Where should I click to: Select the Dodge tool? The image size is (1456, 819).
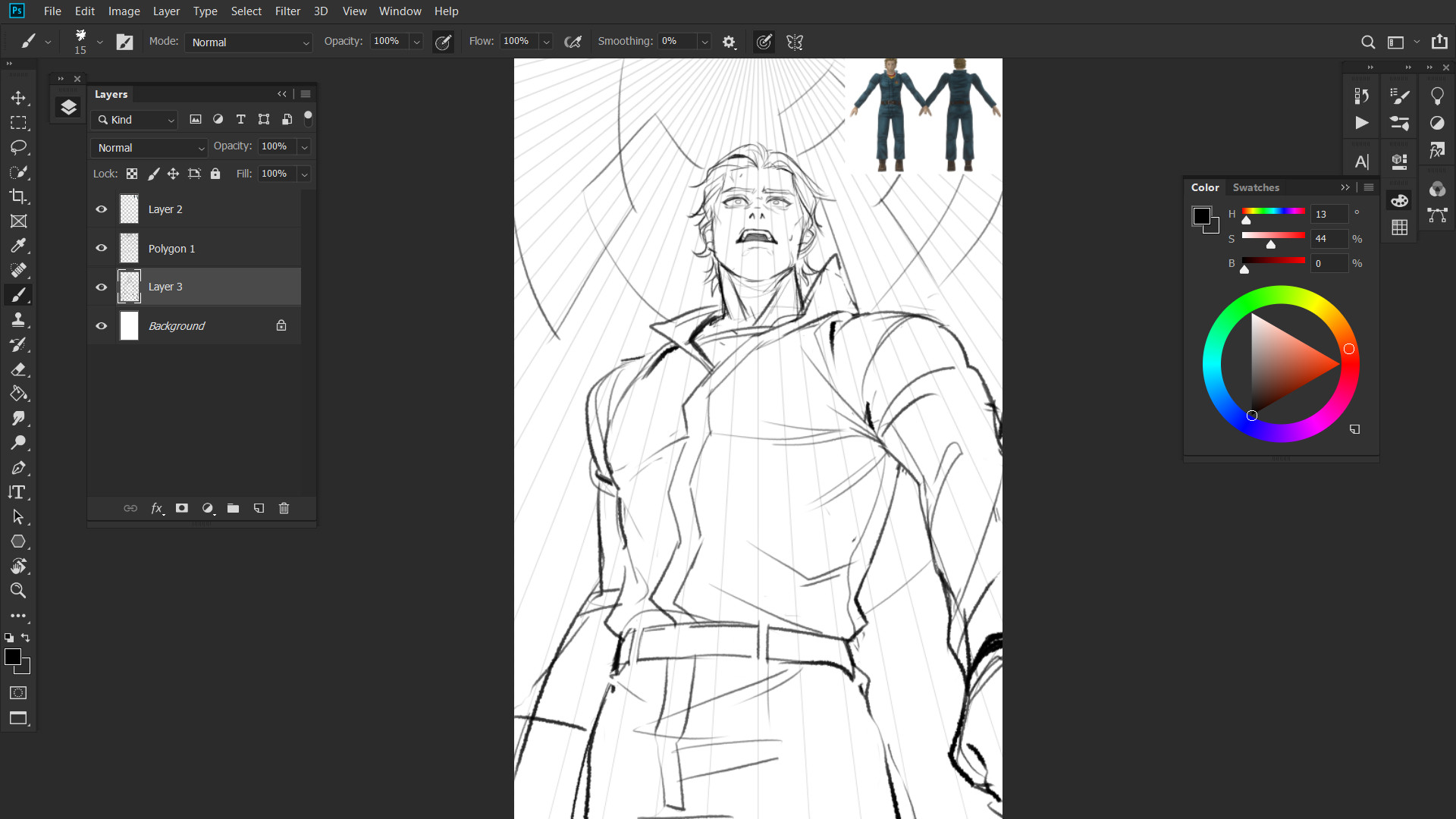(x=18, y=443)
